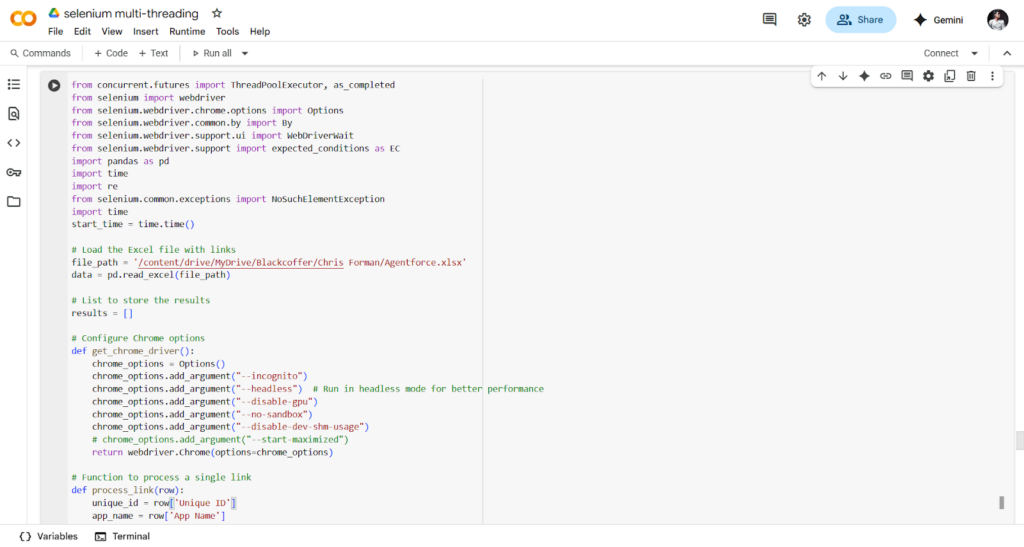Star the selenium multi-threading notebook
Viewport: 1024px width, 547px height.
(217, 13)
